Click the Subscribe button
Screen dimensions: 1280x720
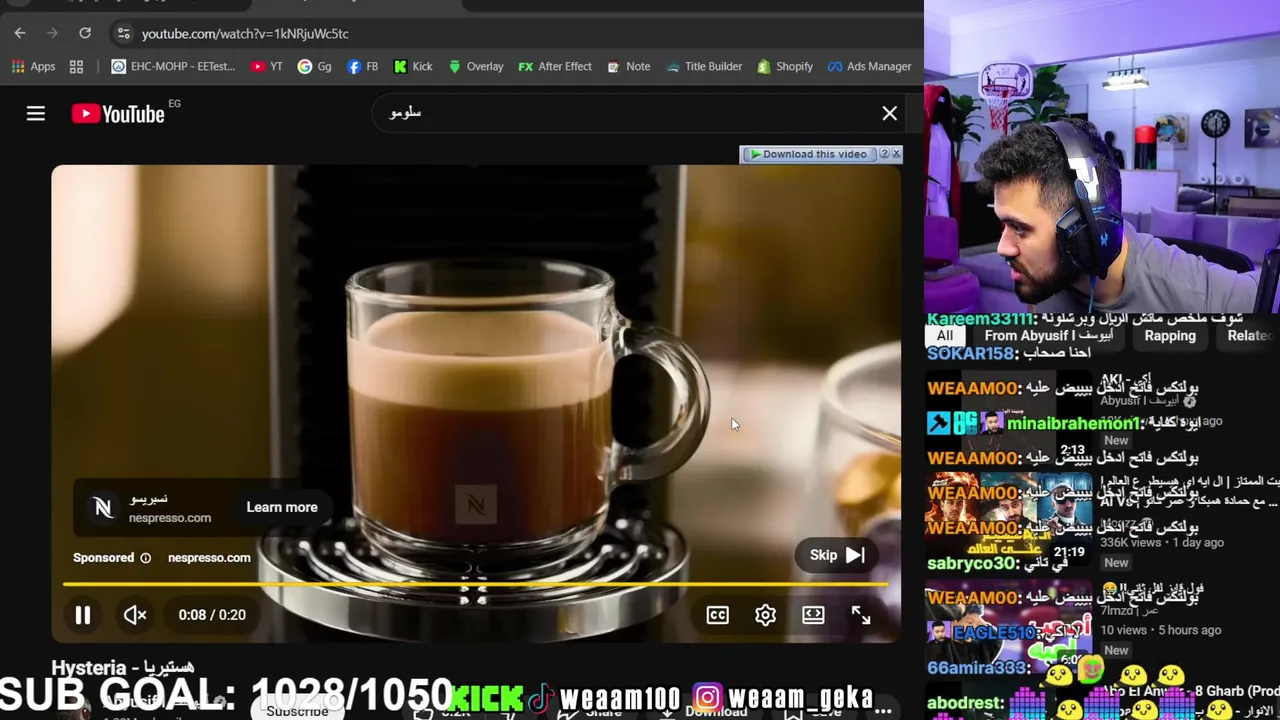[297, 710]
